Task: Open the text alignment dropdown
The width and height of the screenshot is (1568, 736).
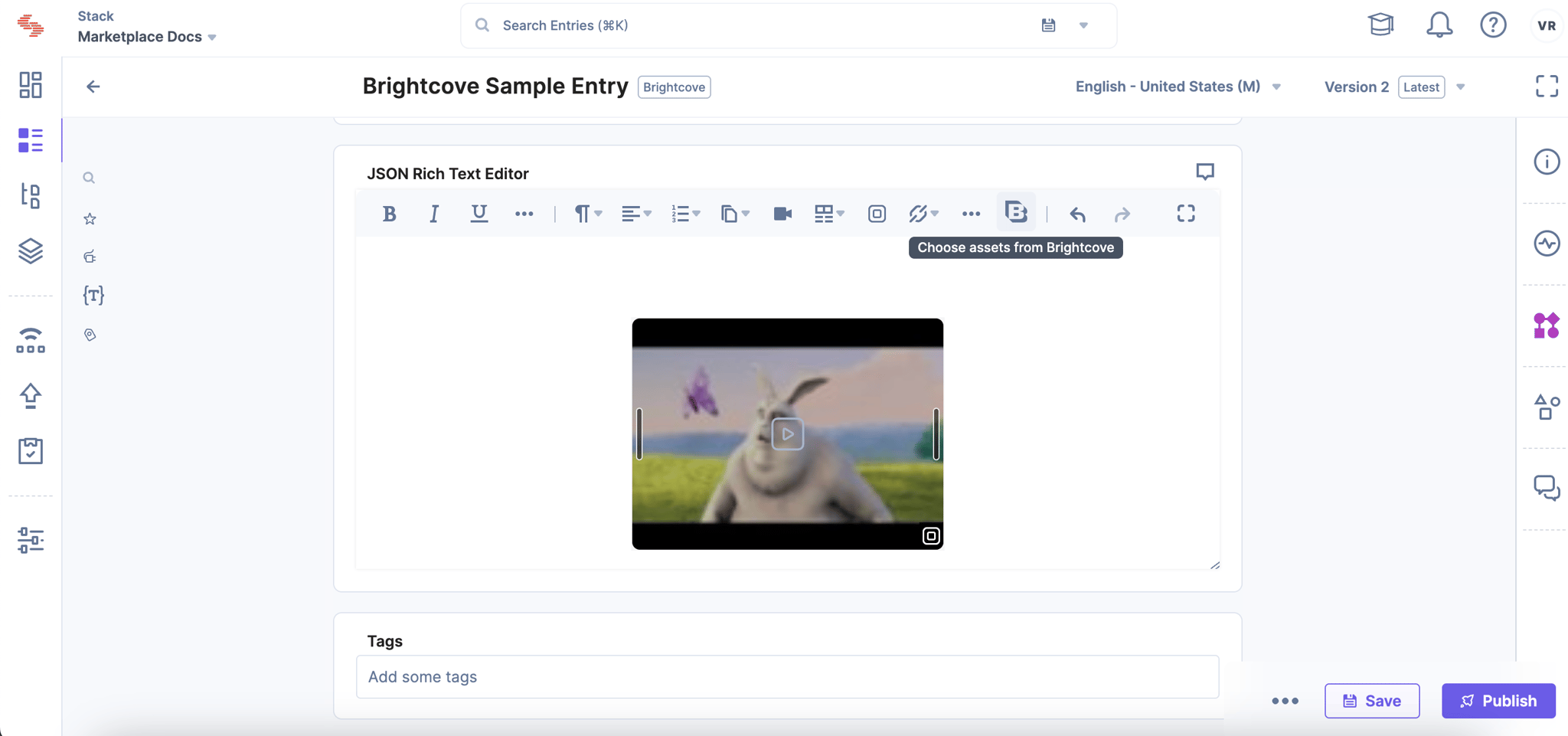Action: 636,214
